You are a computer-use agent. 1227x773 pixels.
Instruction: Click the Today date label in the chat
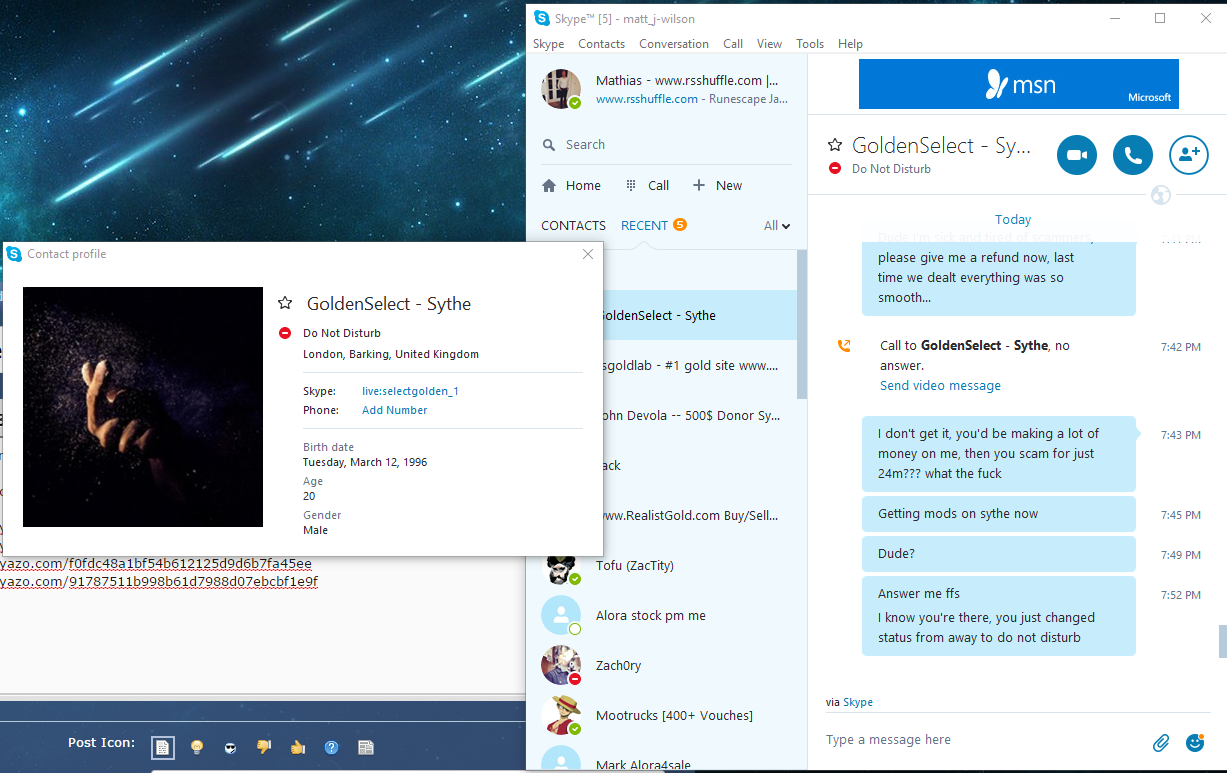click(x=1013, y=220)
